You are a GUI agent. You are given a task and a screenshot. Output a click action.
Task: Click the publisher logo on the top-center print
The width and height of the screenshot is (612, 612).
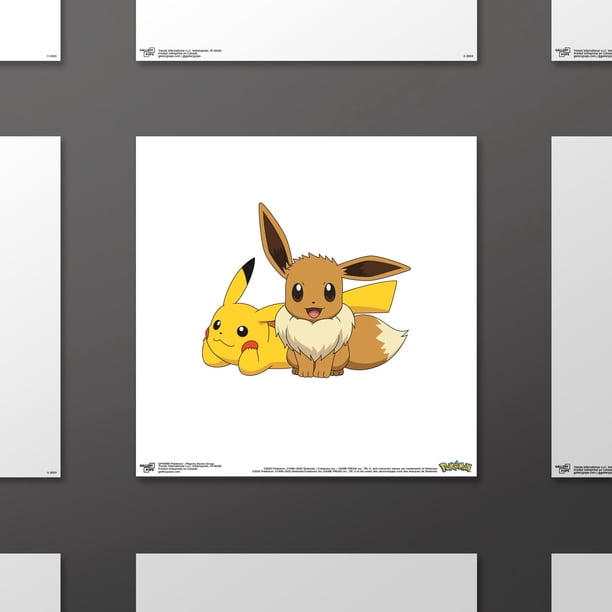[147, 52]
